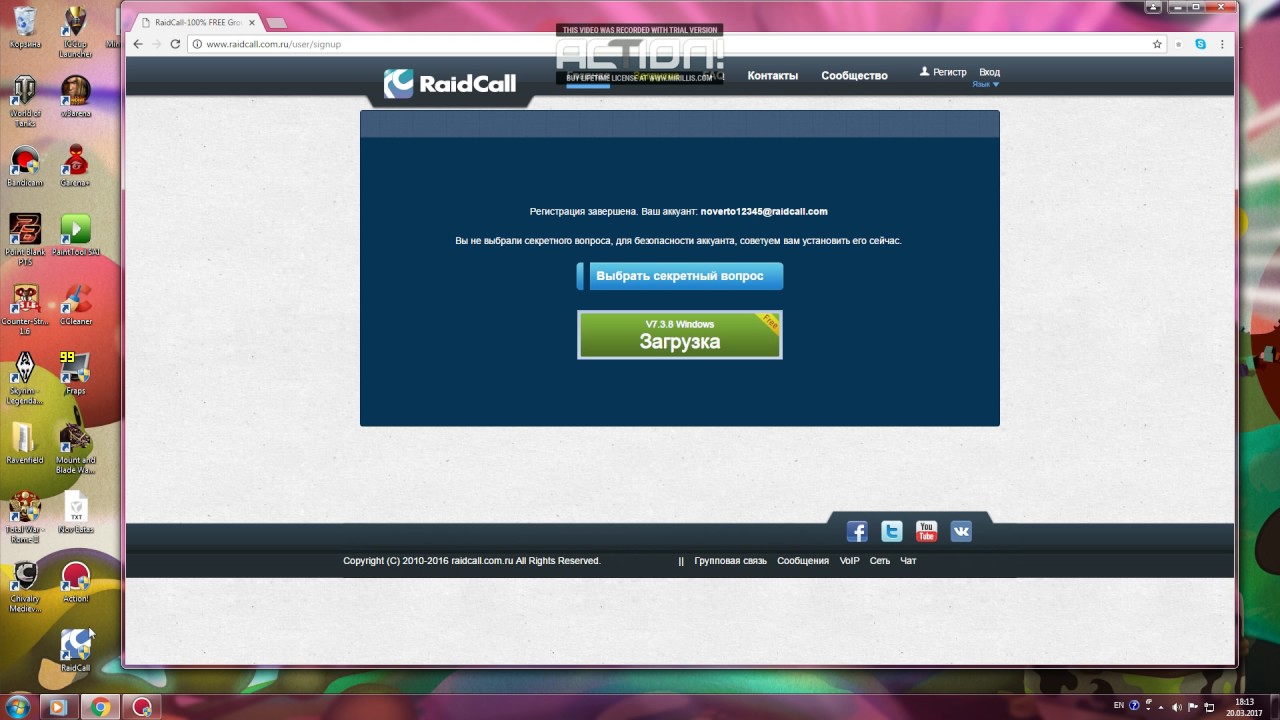The width and height of the screenshot is (1280, 720).
Task: Click the account email noverto12345@raidcall.com
Action: click(764, 212)
